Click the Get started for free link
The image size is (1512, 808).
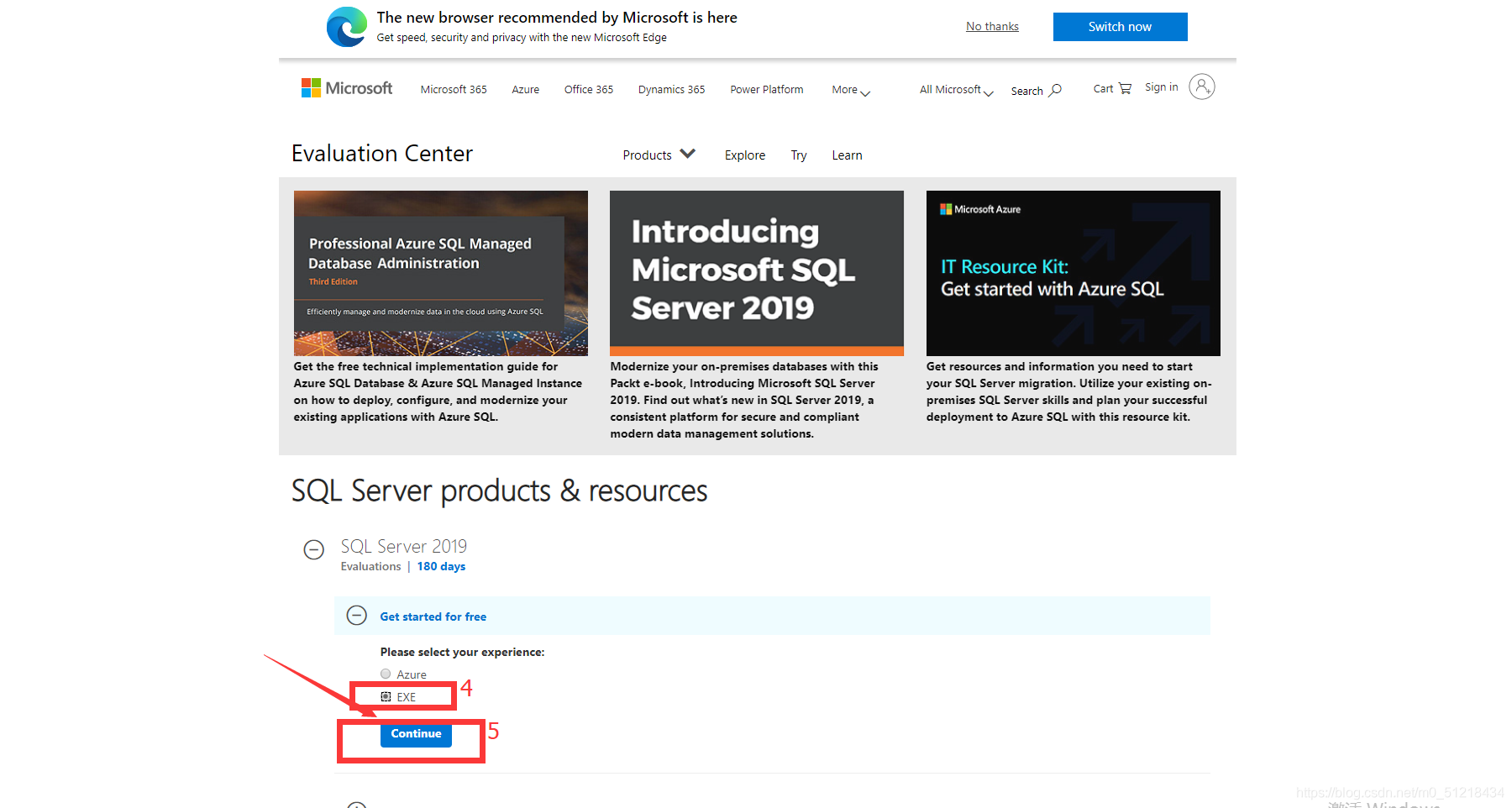click(433, 616)
